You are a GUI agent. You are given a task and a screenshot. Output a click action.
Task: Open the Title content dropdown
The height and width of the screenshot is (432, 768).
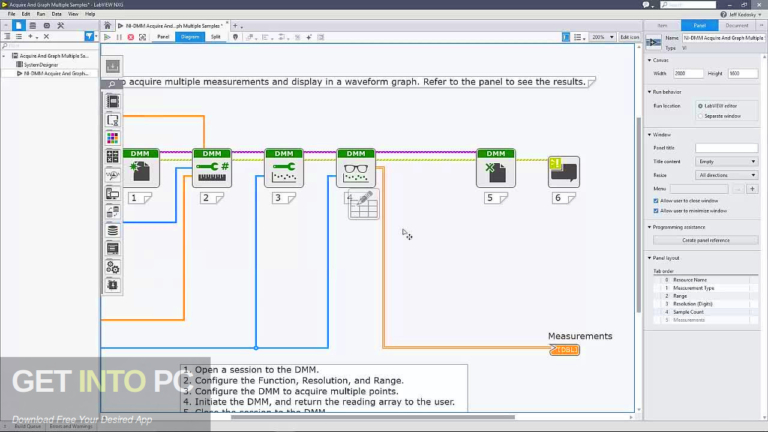(726, 161)
